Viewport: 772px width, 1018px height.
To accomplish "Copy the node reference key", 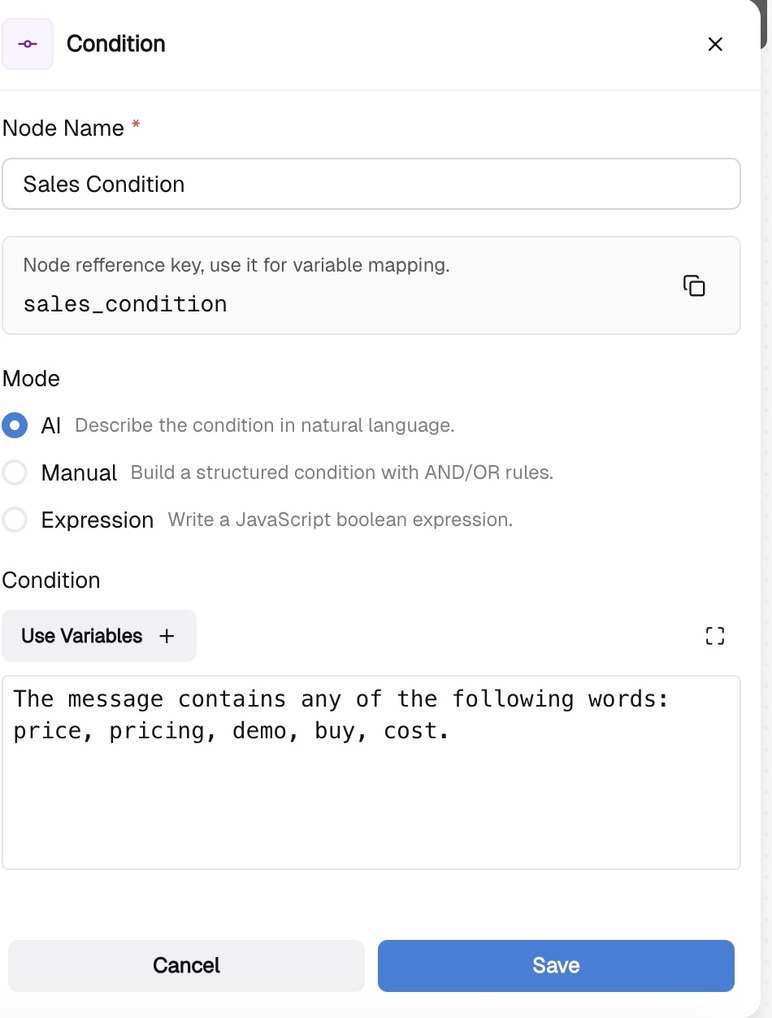I will (694, 286).
